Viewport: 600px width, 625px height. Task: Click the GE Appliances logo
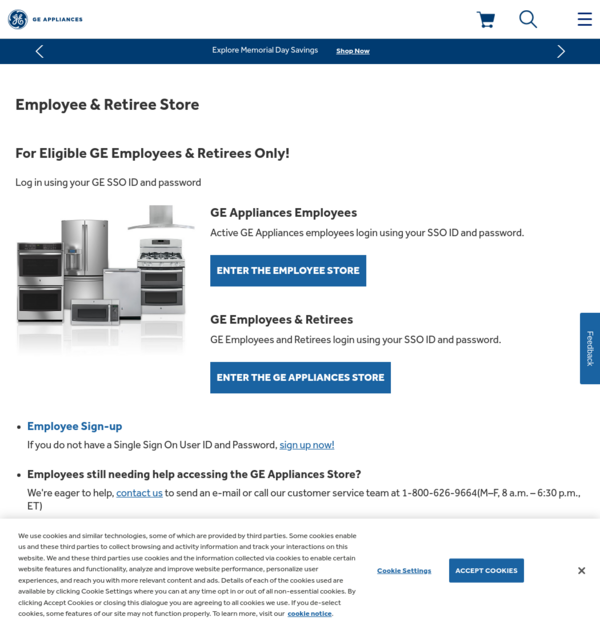(x=45, y=19)
